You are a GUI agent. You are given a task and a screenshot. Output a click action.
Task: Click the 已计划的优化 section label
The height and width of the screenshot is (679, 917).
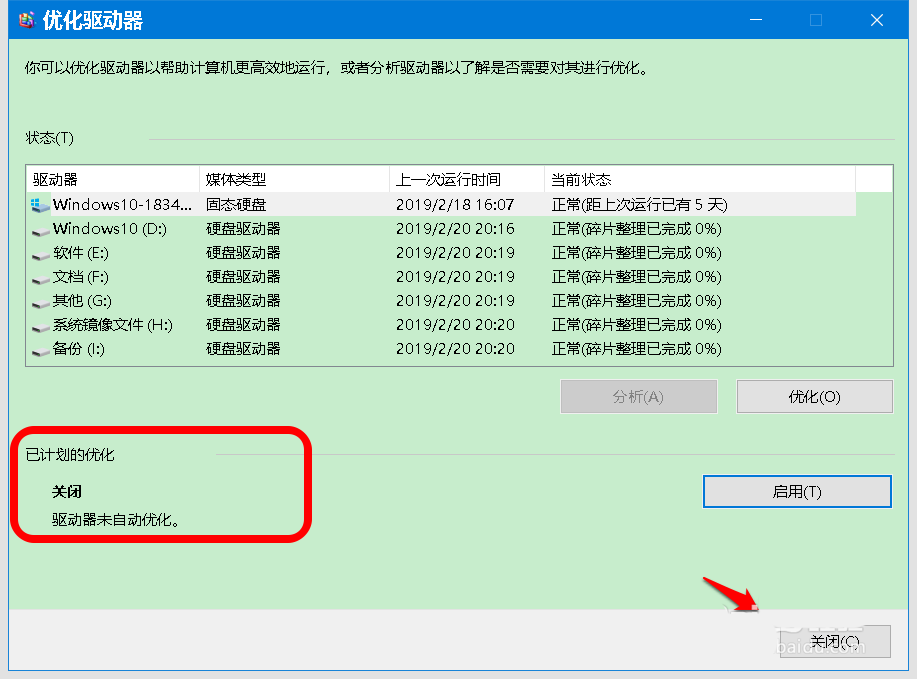pos(70,454)
